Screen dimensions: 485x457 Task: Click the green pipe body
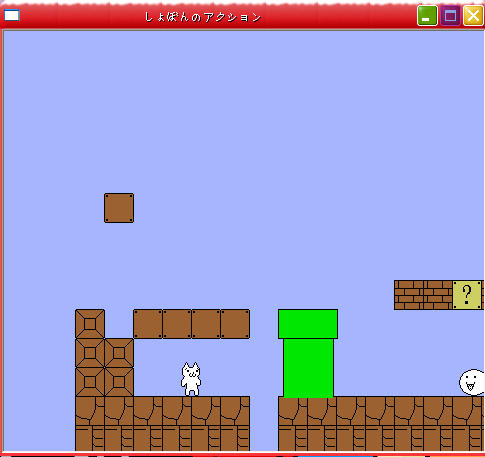tap(308, 368)
